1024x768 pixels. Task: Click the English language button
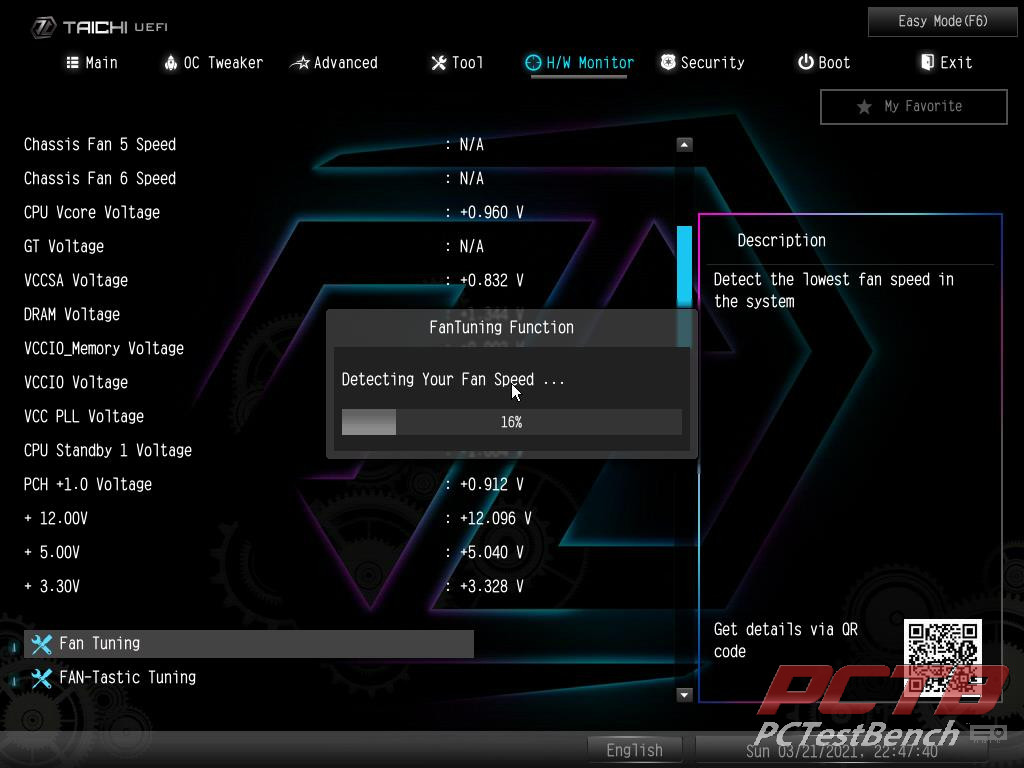[634, 750]
